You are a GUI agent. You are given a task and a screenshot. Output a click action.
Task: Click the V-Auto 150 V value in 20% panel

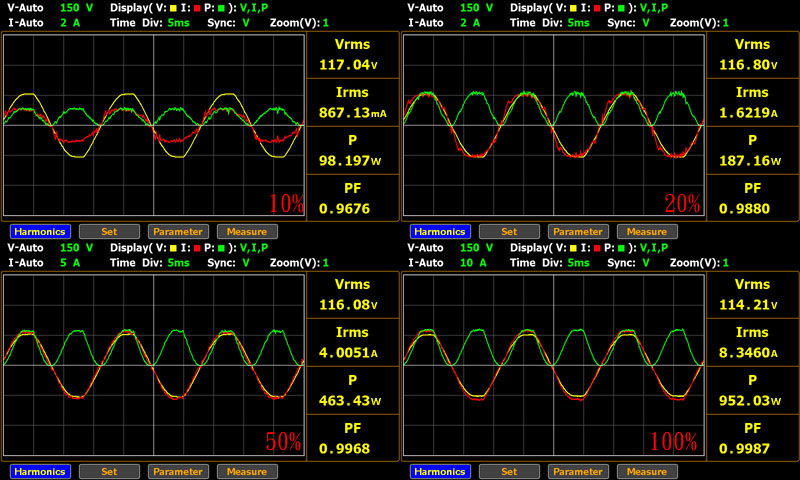[x=477, y=8]
